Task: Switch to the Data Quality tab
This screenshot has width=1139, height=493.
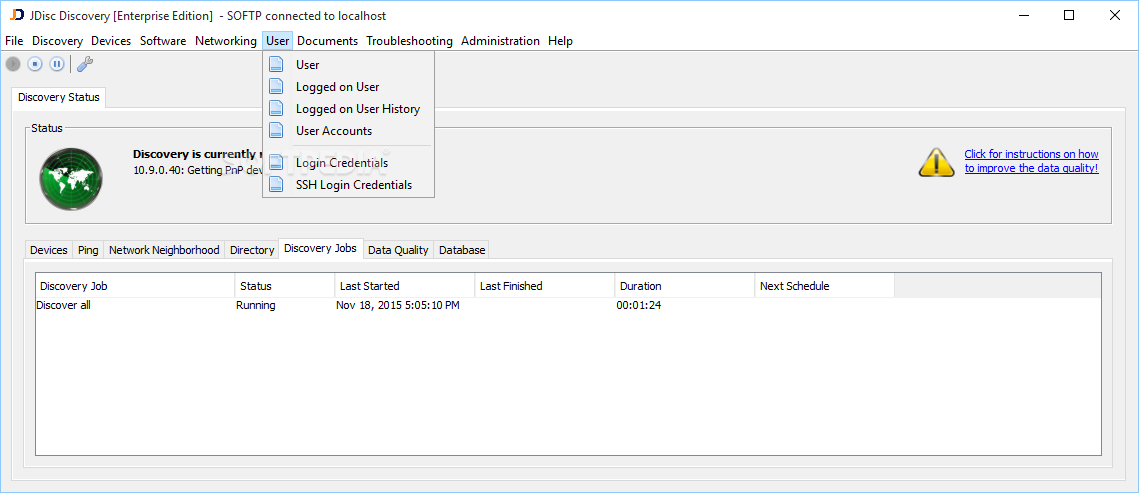Action: coord(398,250)
